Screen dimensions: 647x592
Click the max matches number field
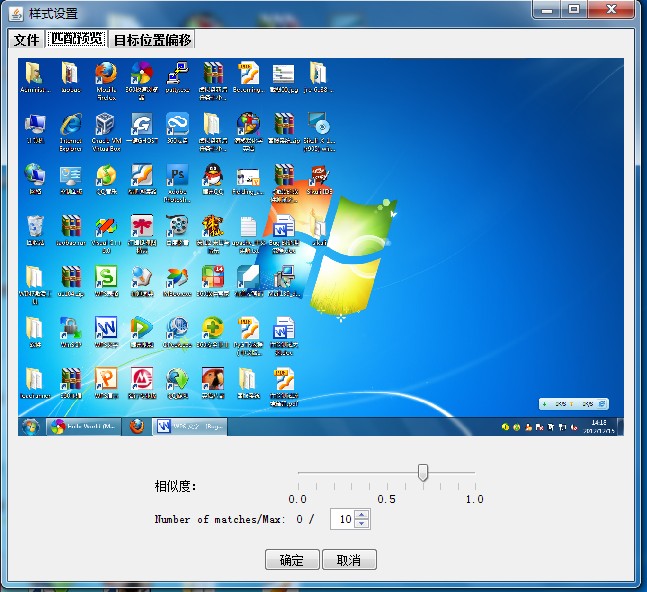click(x=342, y=519)
